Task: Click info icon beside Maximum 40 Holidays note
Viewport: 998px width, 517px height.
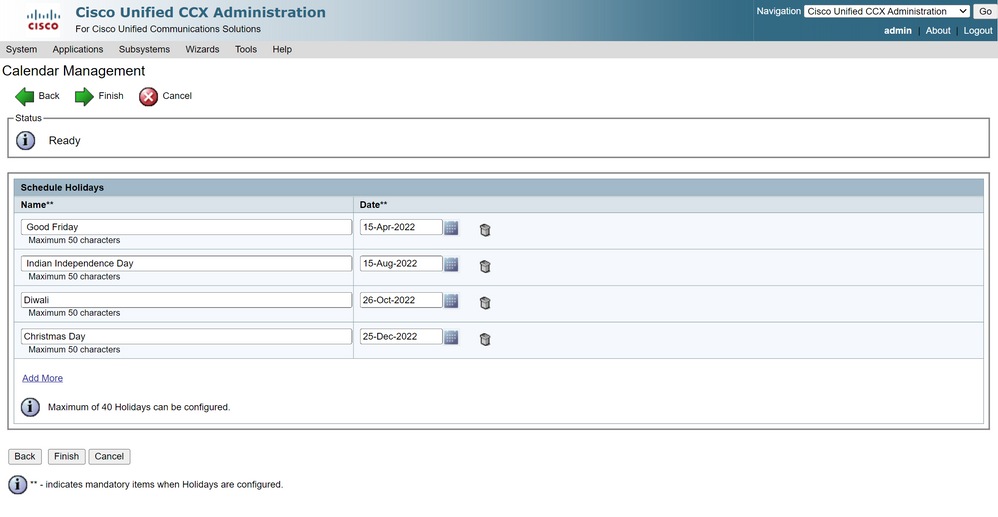Action: (x=30, y=407)
